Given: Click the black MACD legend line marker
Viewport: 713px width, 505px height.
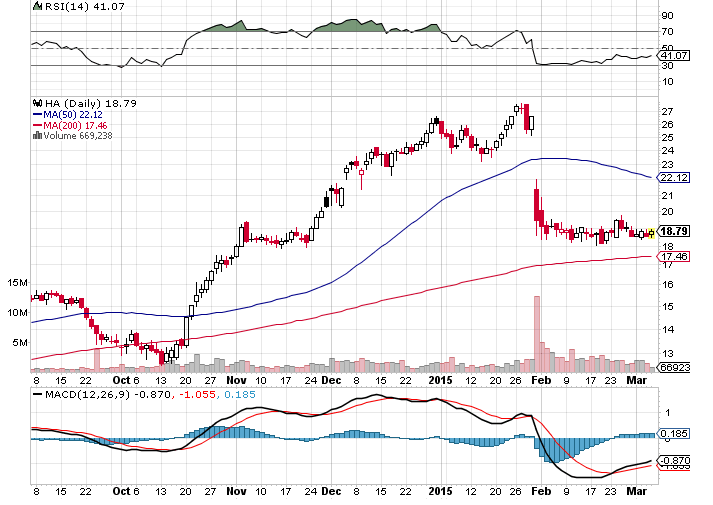Looking at the screenshot, I should pyautogui.click(x=38, y=394).
